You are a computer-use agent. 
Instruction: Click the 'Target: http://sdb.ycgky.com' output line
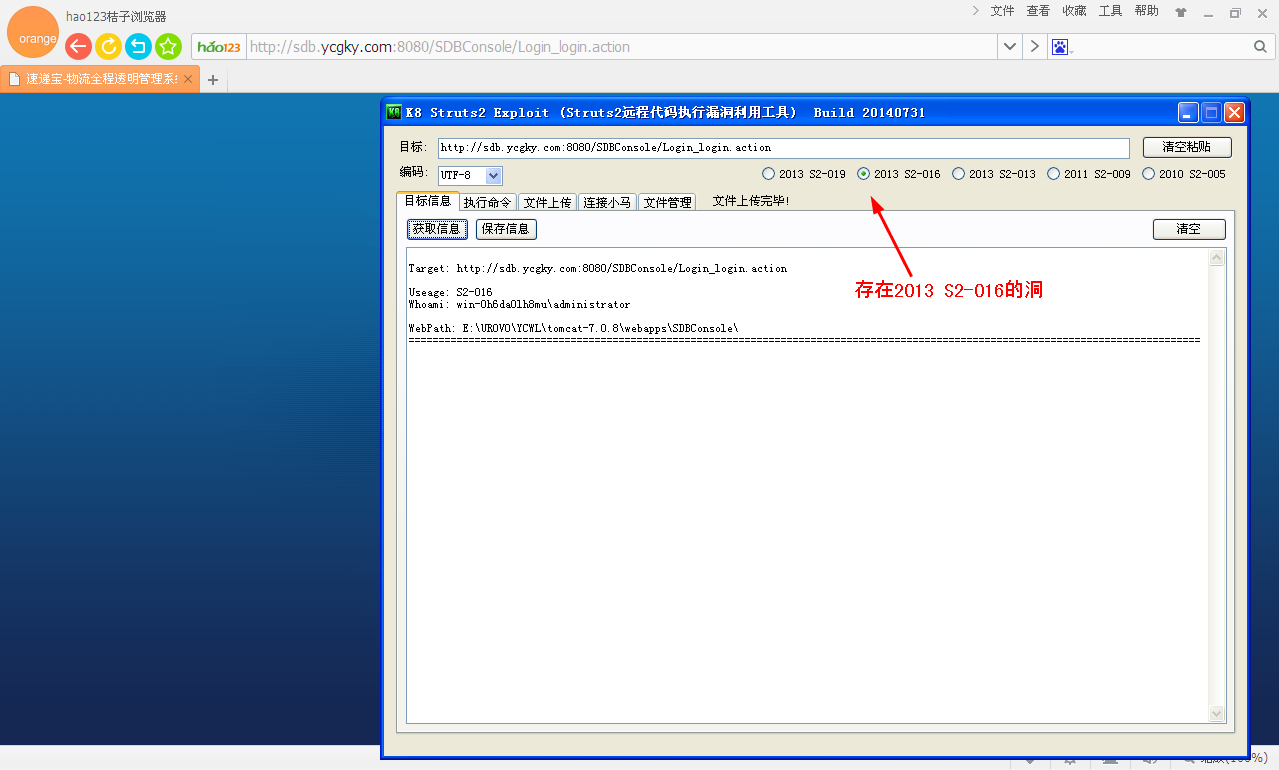(x=597, y=268)
